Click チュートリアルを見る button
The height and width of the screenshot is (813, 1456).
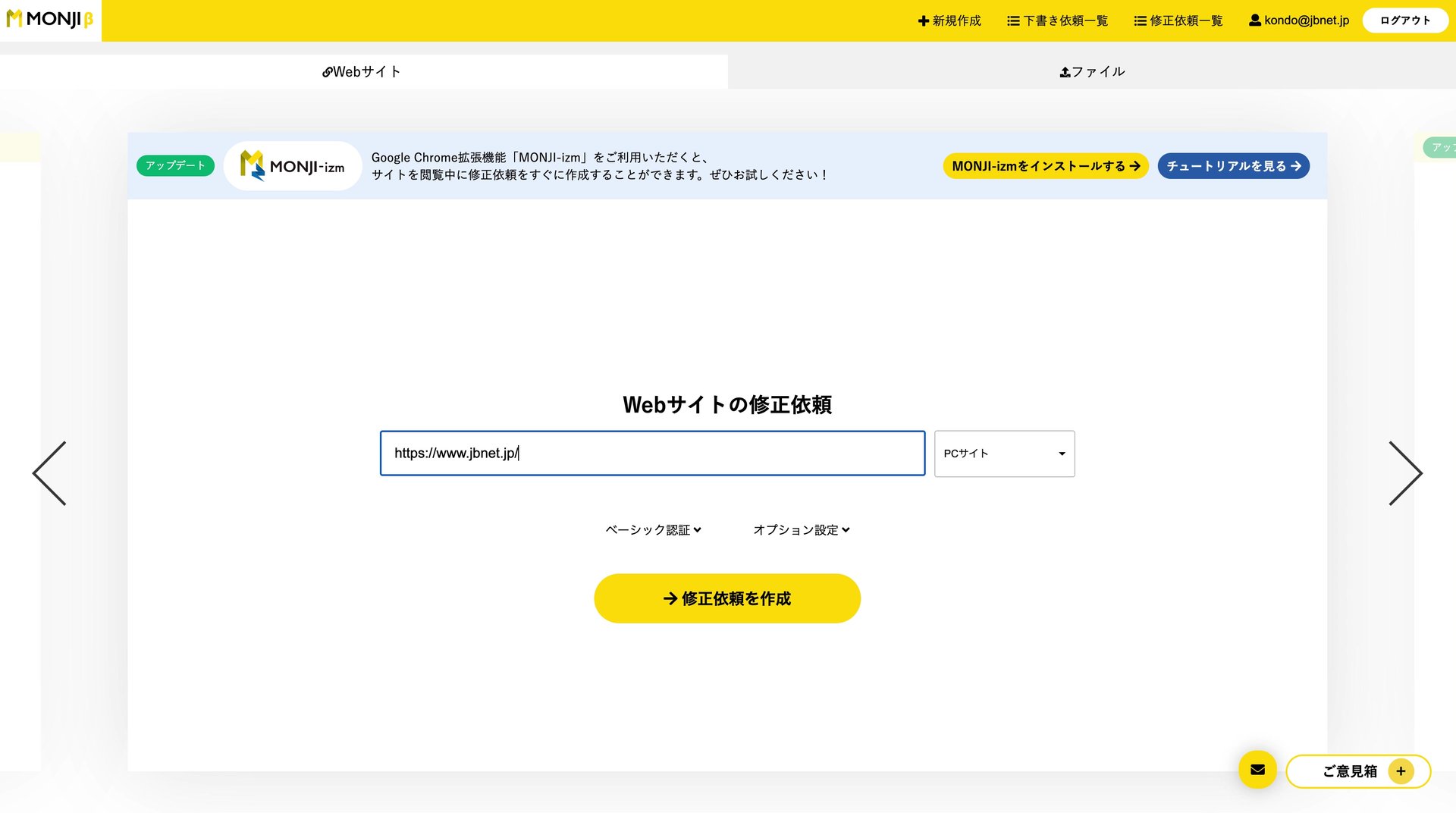tap(1234, 166)
